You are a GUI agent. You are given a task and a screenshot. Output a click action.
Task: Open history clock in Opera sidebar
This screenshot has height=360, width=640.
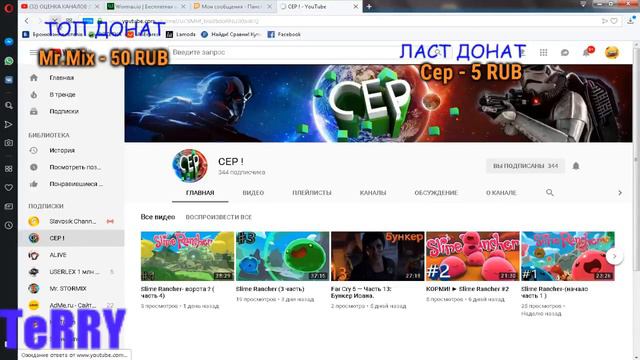(x=9, y=225)
